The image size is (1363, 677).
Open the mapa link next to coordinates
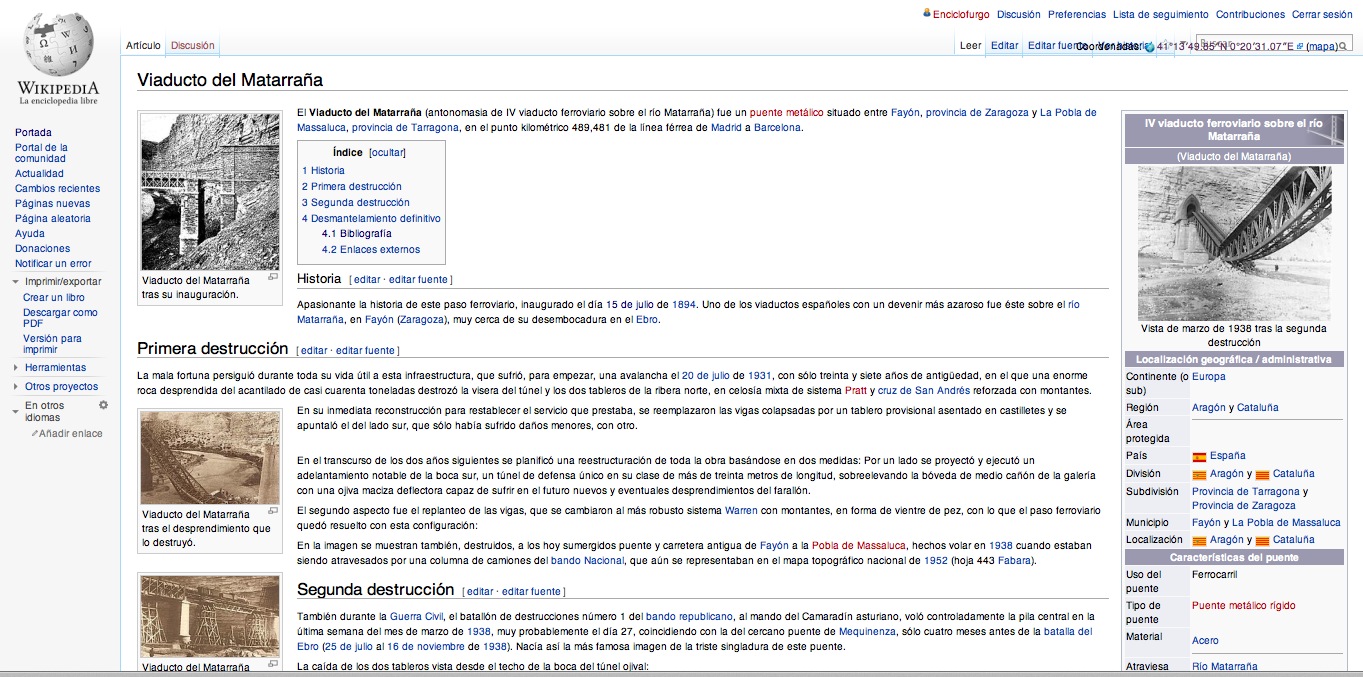1321,46
